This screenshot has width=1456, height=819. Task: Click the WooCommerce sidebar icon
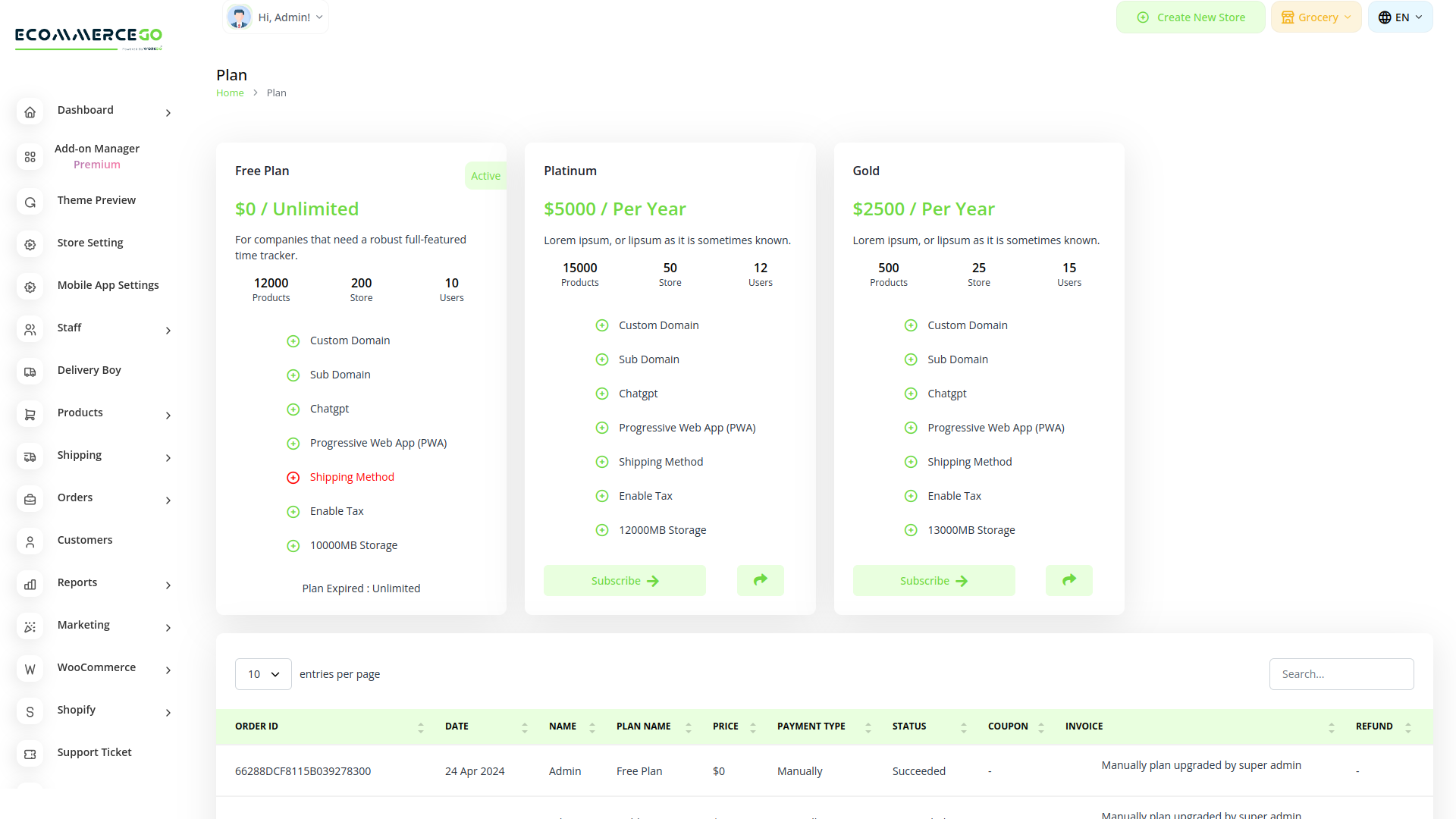pyautogui.click(x=30, y=669)
